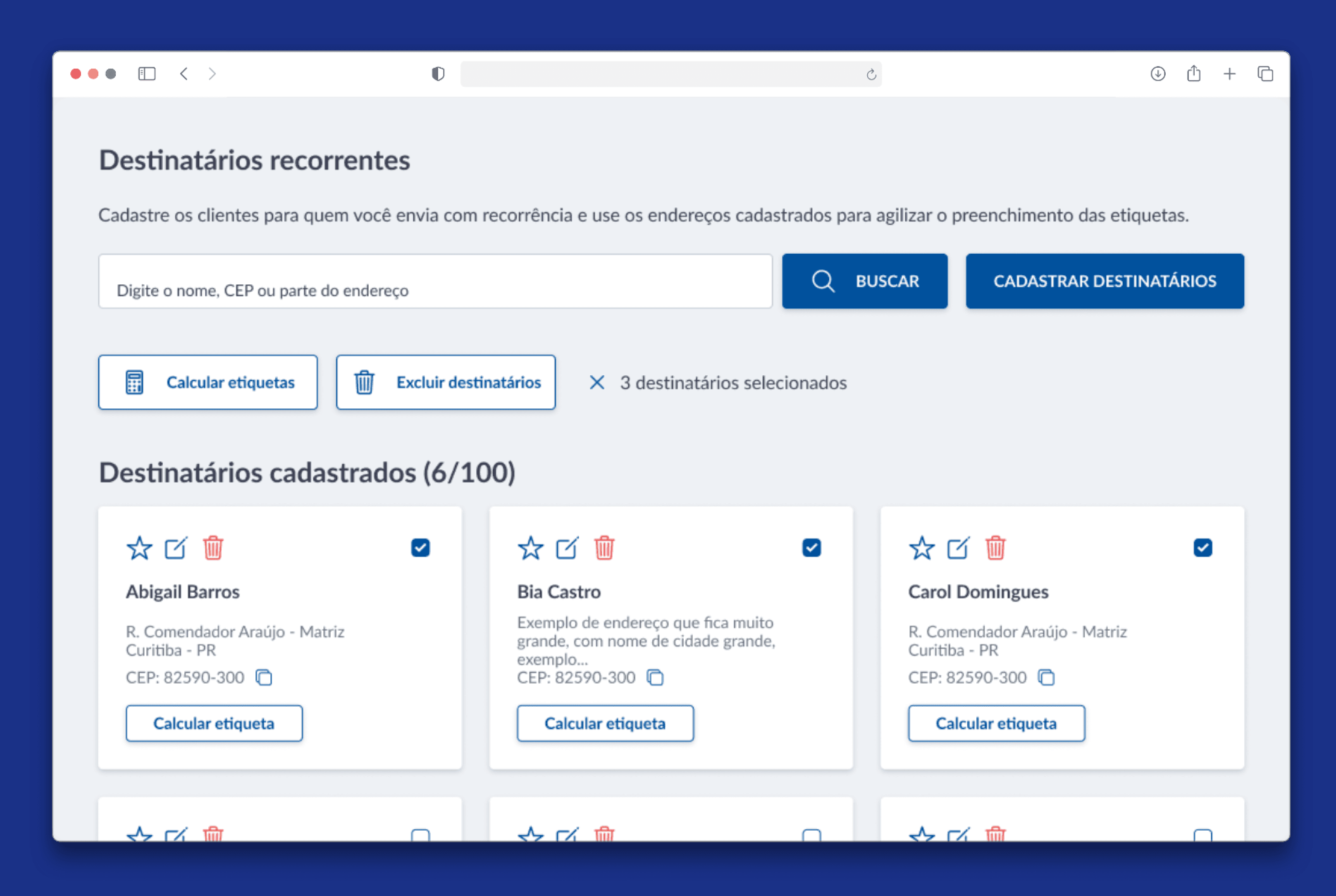
Task: Click Excluir destinatários button
Action: tap(446, 382)
